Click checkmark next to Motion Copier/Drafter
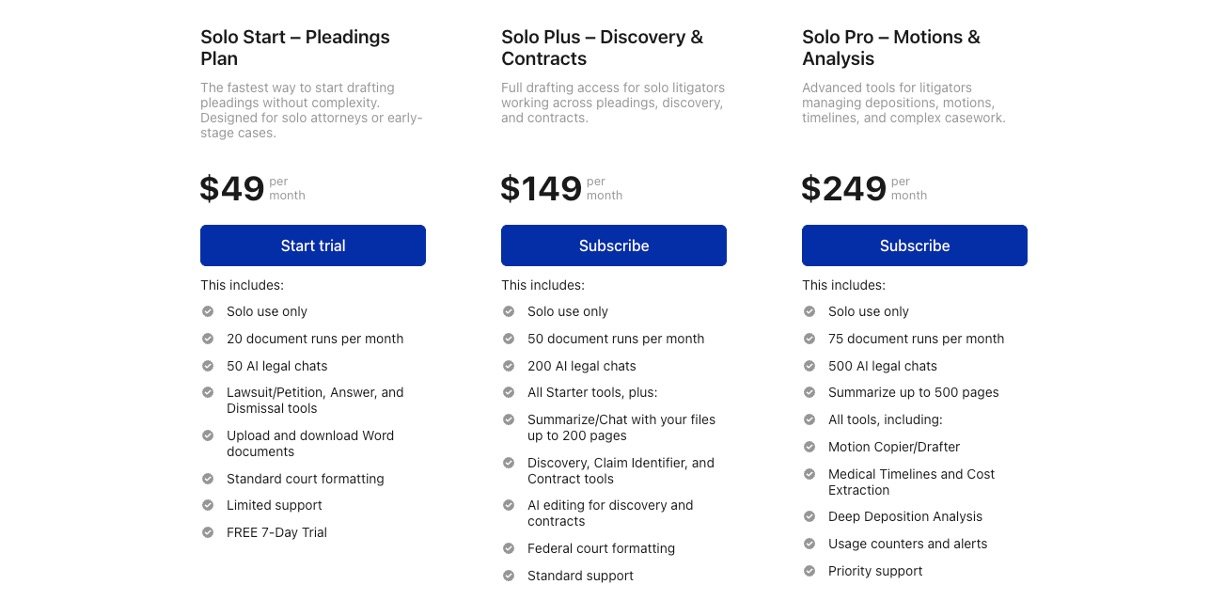Image resolution: width=1226 pixels, height=616 pixels. [809, 447]
